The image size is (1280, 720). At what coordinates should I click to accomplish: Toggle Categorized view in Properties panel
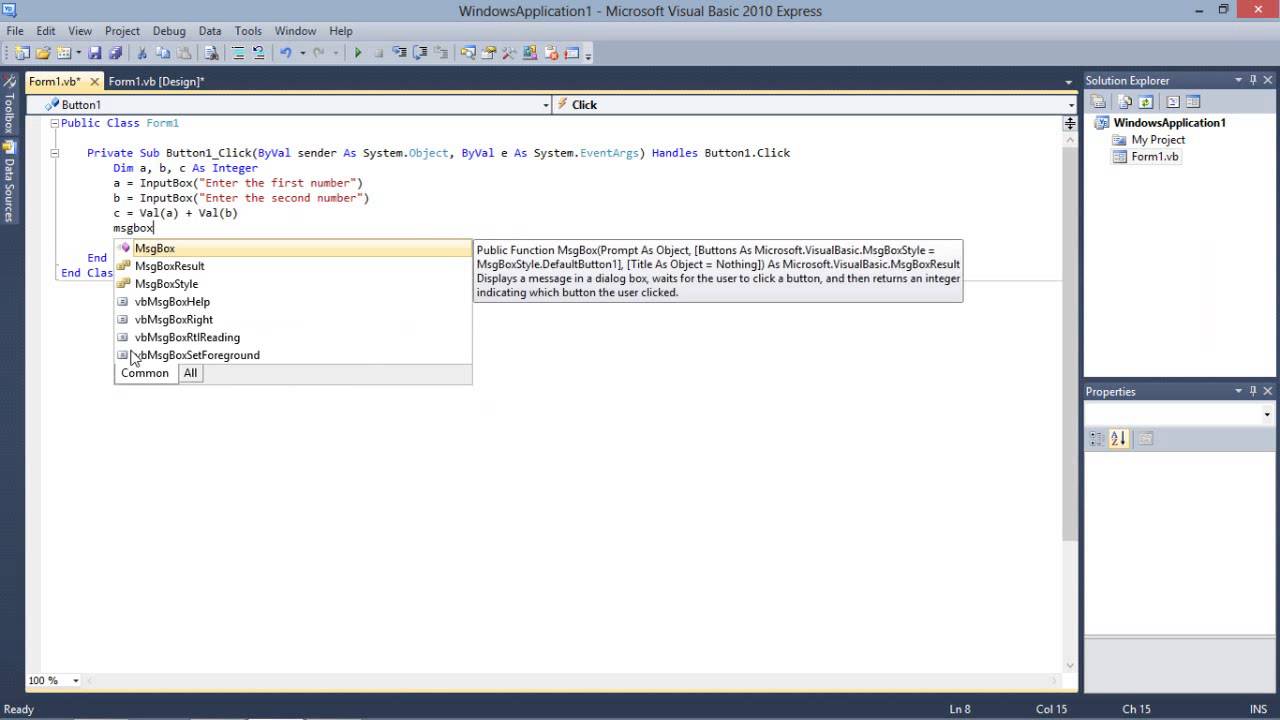[1097, 438]
